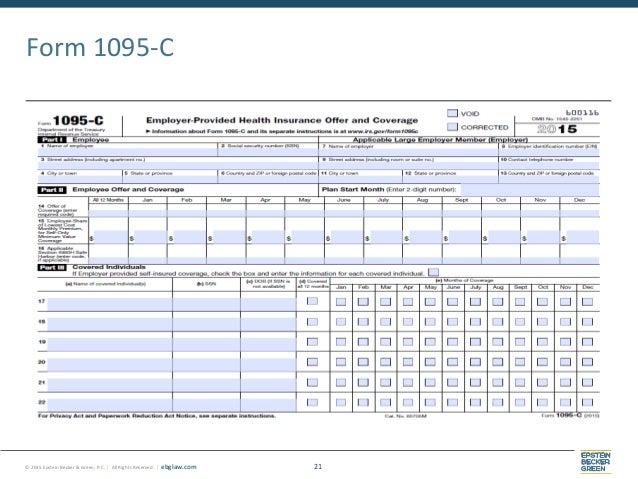
Task: Click the Employer identification number field
Action: click(549, 153)
